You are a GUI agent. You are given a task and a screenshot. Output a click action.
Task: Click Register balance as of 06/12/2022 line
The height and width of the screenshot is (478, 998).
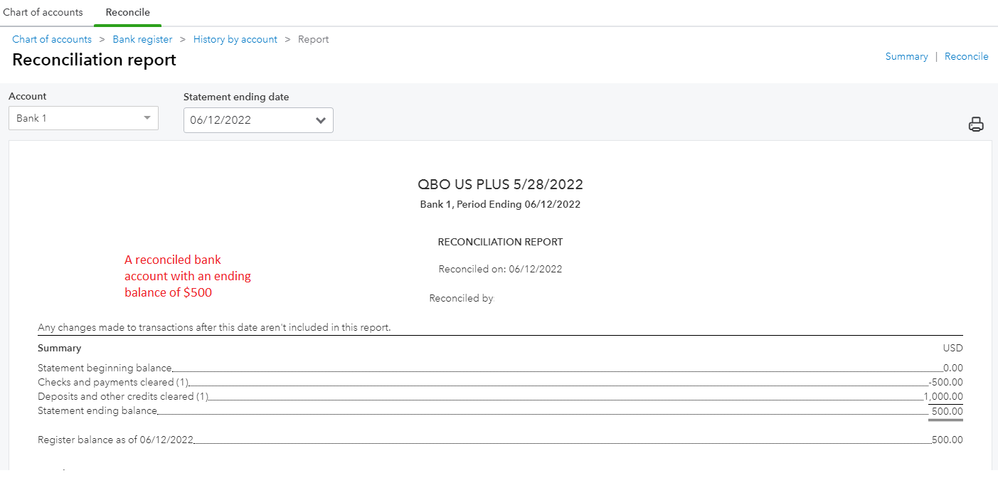point(115,439)
